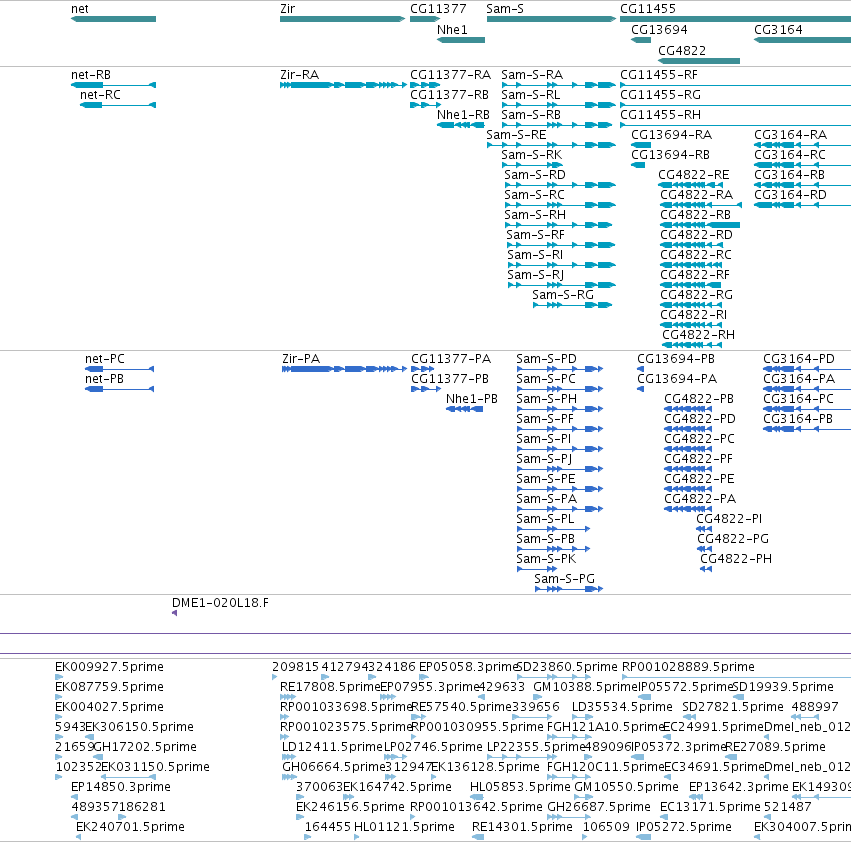Select the CG3164-PD protein
The image size is (851, 842).
click(x=807, y=369)
